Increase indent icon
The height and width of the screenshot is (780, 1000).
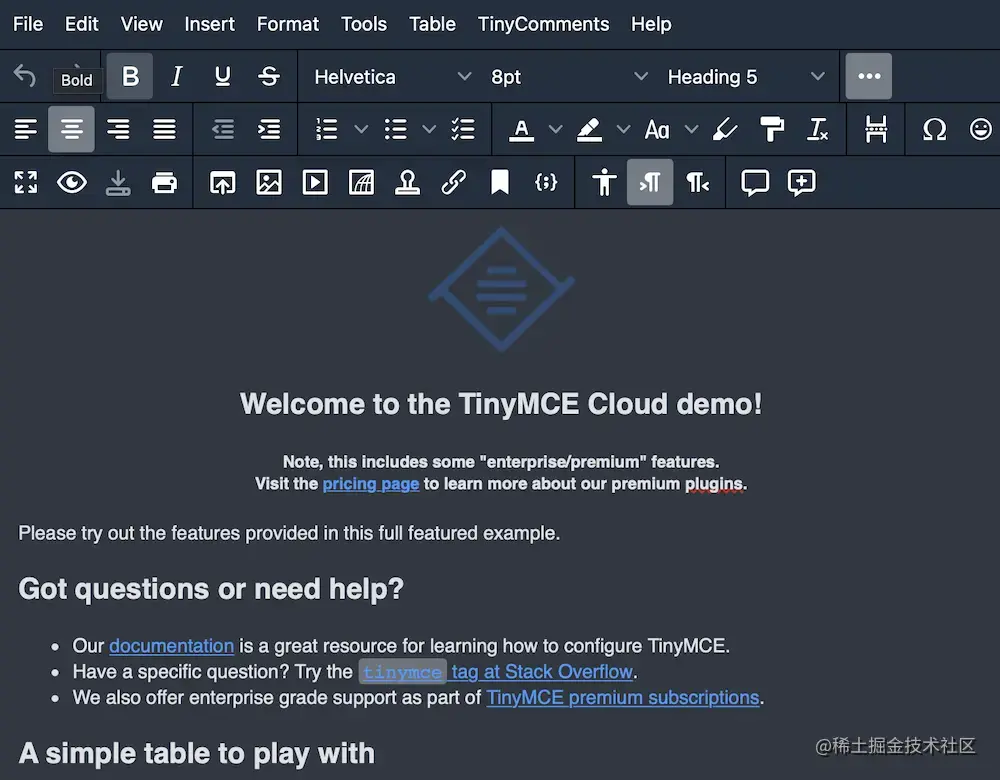(x=269, y=129)
